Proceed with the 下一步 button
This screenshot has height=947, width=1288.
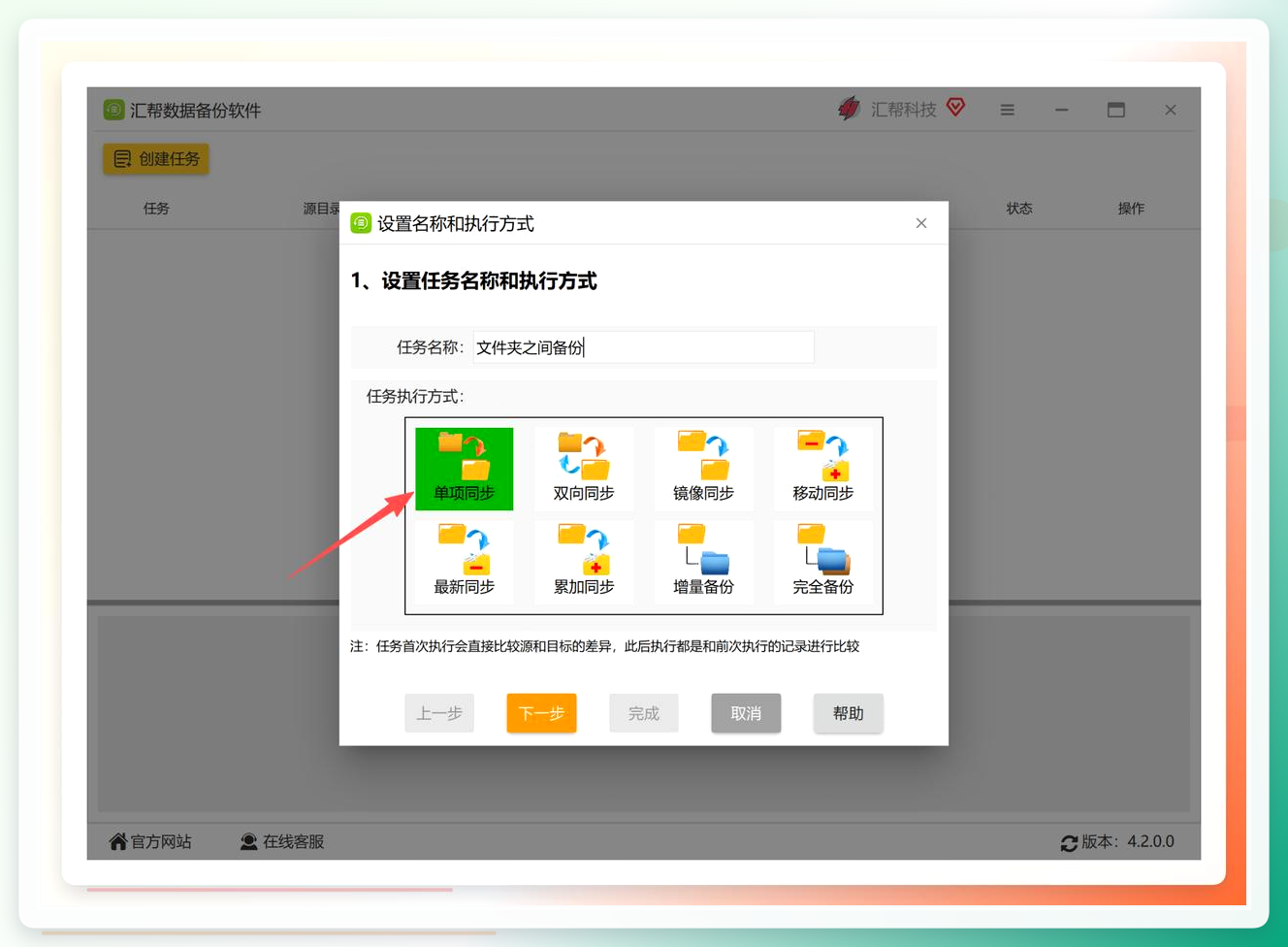[541, 713]
